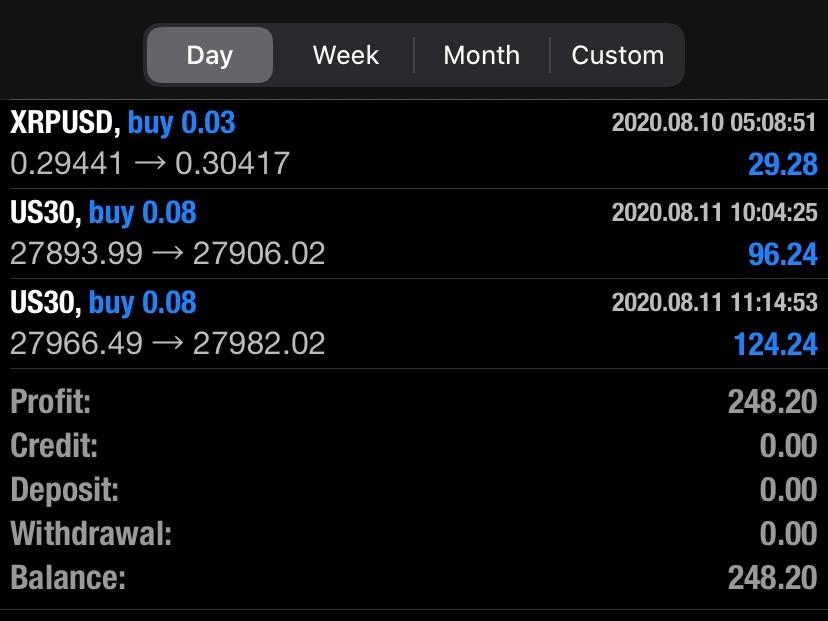Tap the 29.28 profit value
The width and height of the screenshot is (828, 621).
click(782, 164)
